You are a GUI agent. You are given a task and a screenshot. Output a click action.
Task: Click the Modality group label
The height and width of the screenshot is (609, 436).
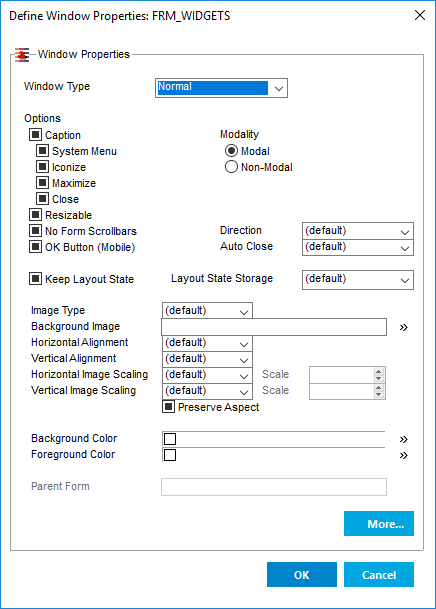(x=239, y=134)
